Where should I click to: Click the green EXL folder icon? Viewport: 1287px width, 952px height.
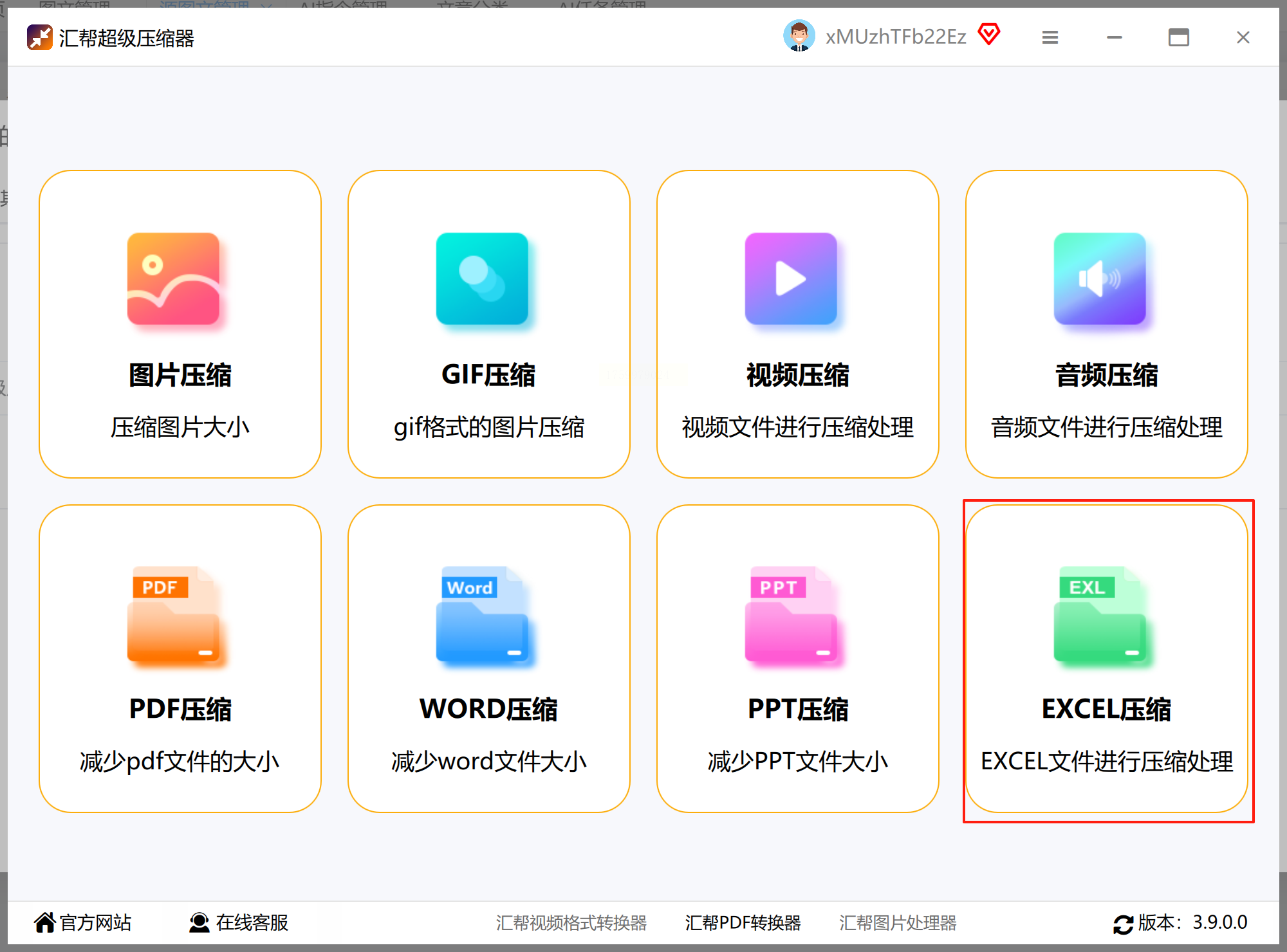point(1100,615)
